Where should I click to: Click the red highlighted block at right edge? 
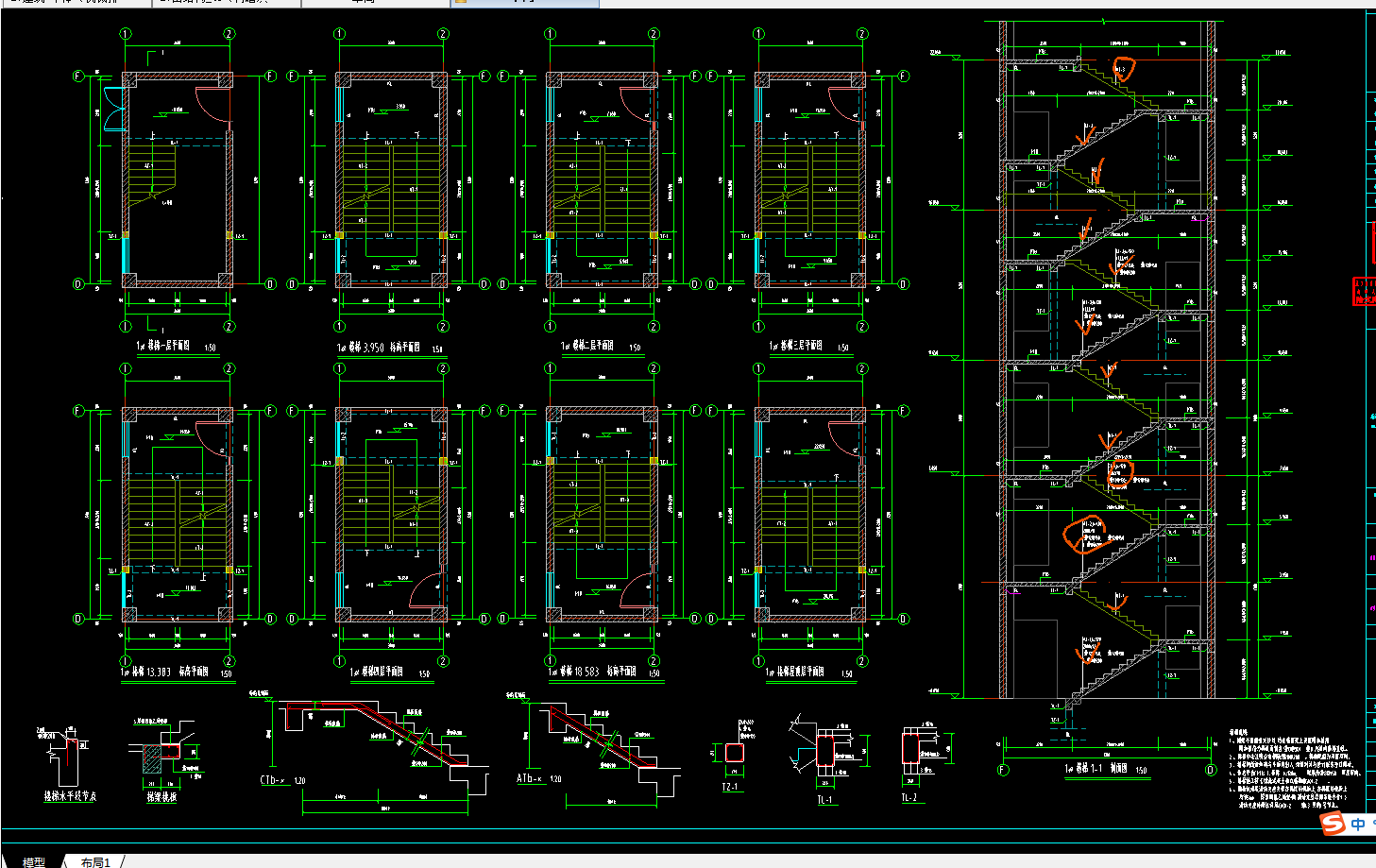1365,290
